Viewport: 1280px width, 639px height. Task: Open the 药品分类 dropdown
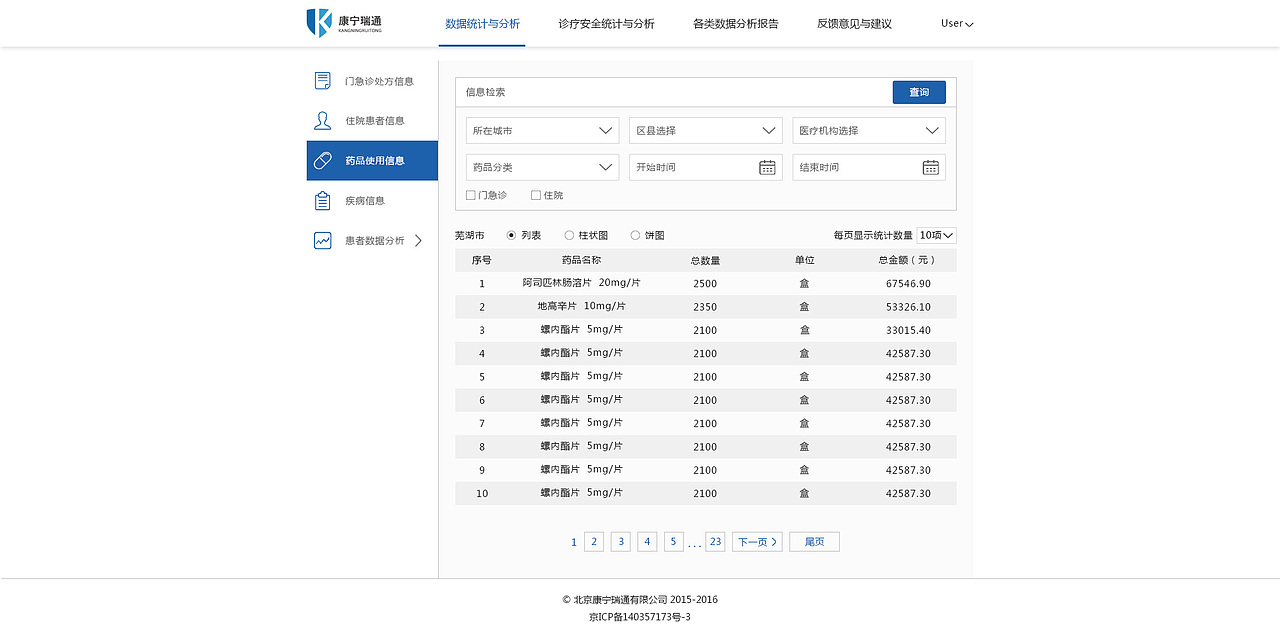coord(543,167)
